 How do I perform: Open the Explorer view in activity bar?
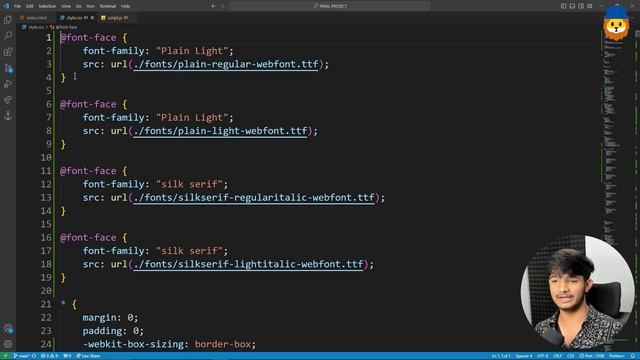(8, 20)
